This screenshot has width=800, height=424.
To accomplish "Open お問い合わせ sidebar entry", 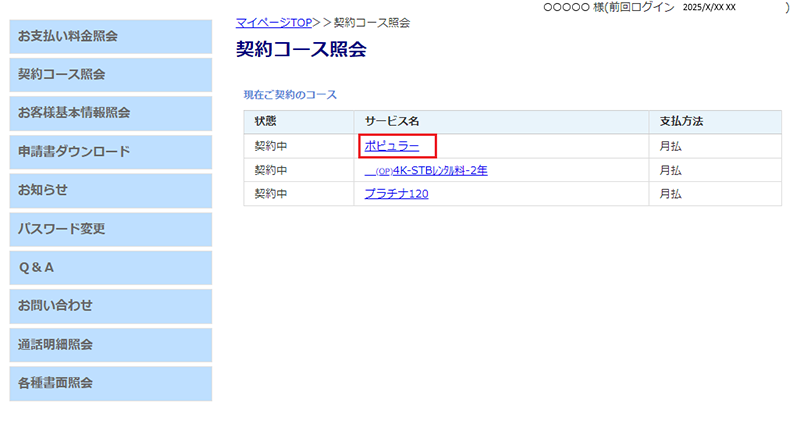I will tap(110, 306).
